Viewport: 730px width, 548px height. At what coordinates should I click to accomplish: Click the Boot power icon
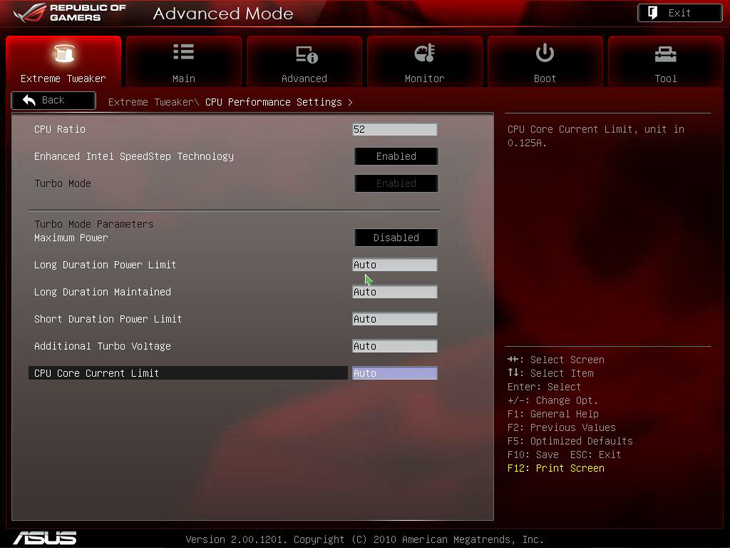pyautogui.click(x=545, y=53)
